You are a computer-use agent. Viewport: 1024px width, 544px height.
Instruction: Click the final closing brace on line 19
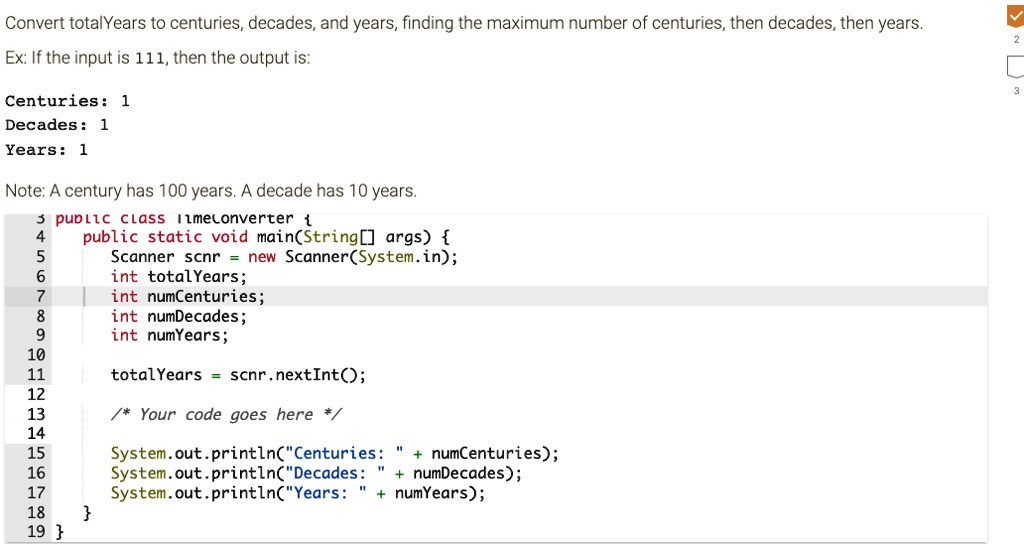coord(58,532)
